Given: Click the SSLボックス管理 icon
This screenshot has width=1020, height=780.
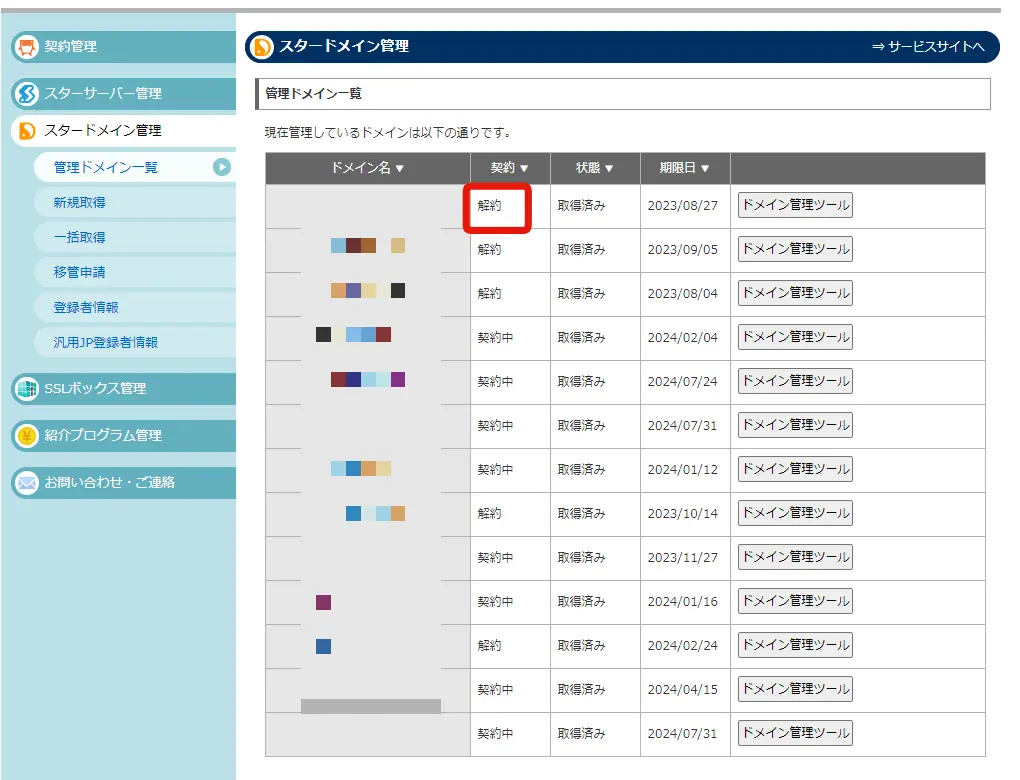Looking at the screenshot, I should 27,389.
